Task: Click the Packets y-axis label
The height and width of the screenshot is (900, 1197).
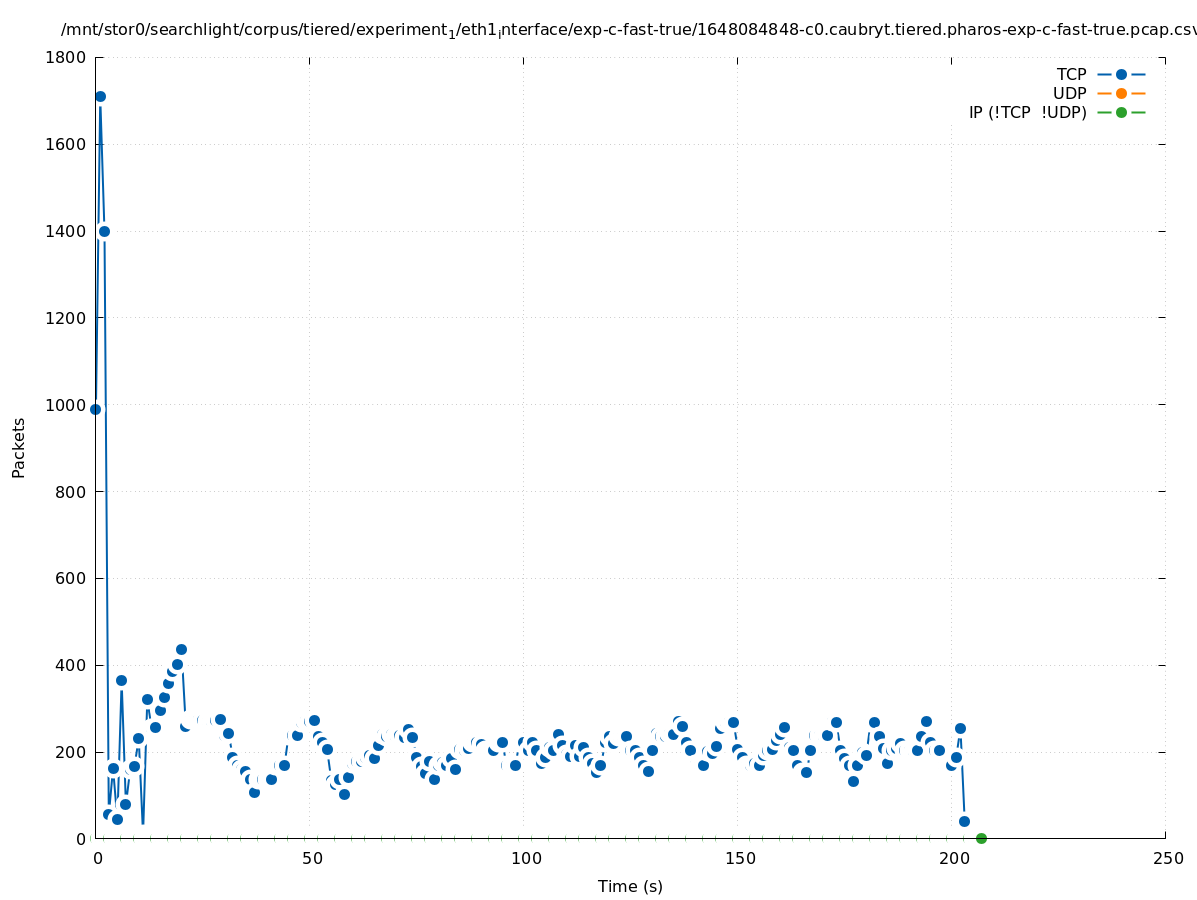Action: [19, 448]
